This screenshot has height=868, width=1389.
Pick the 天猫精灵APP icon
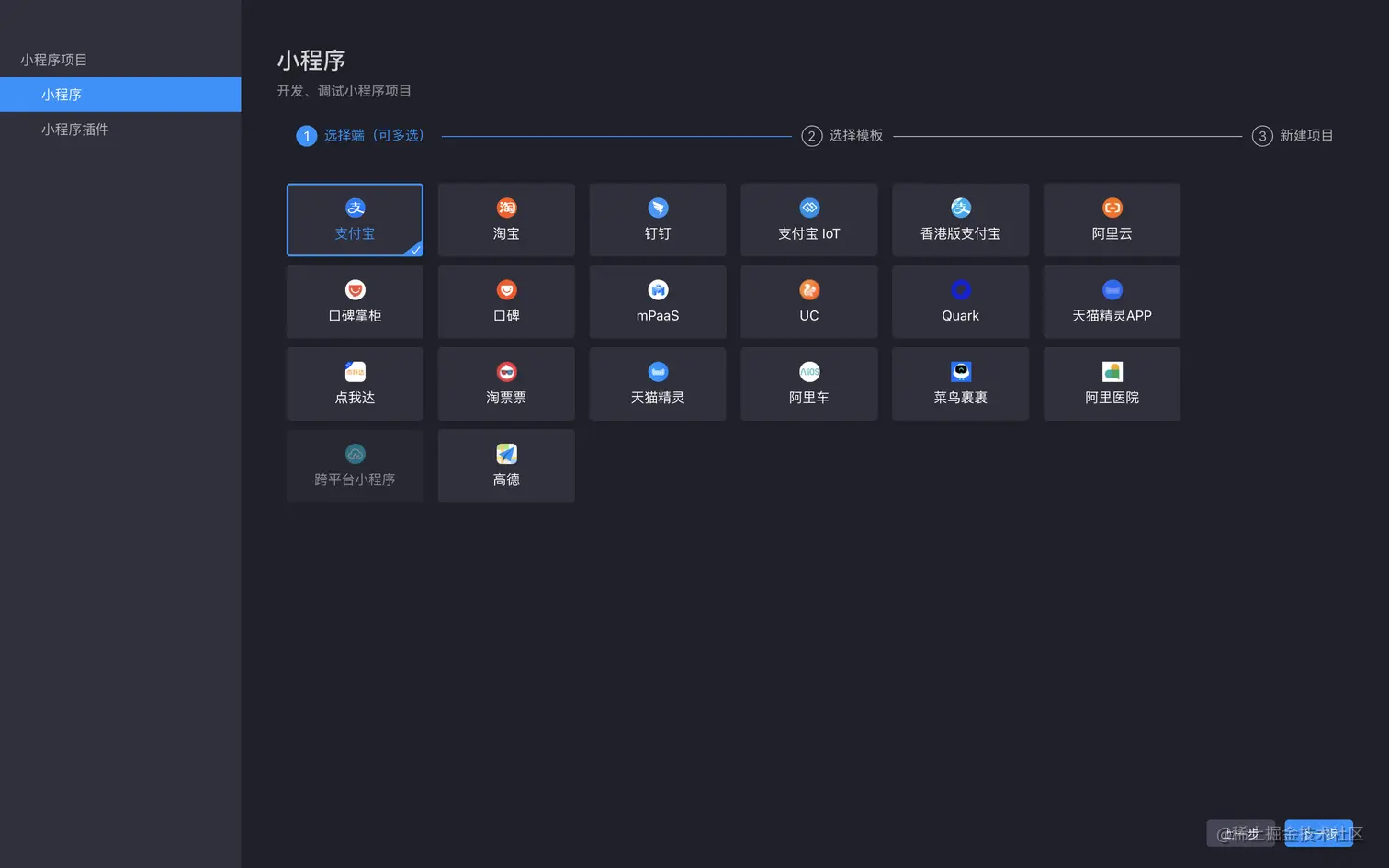1112,290
